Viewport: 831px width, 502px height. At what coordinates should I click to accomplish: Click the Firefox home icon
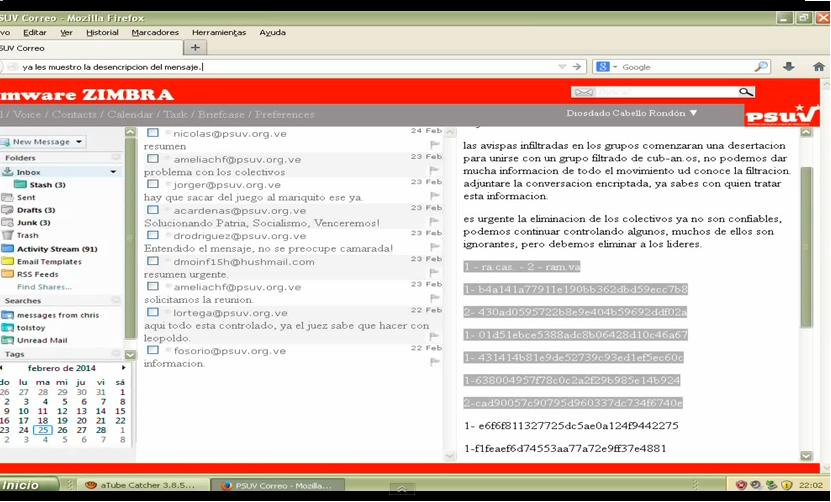pyautogui.click(x=818, y=67)
